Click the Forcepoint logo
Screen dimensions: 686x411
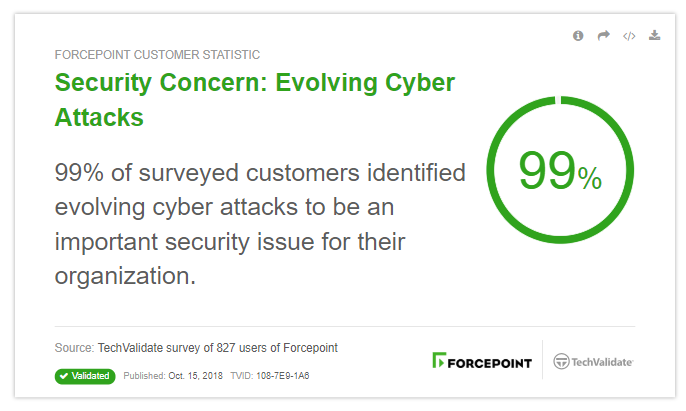coord(482,361)
